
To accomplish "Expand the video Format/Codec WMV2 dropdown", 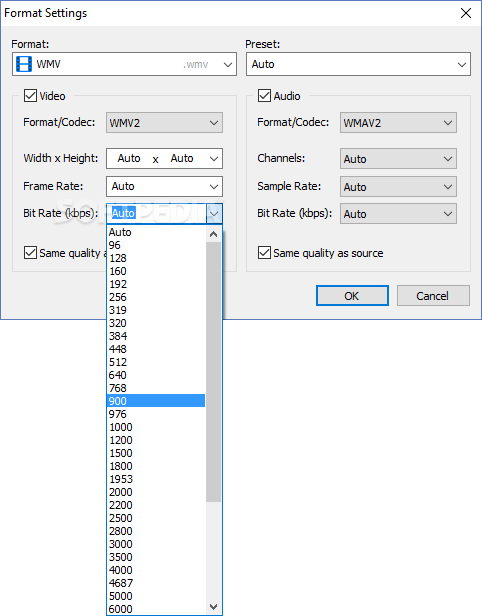I will (x=164, y=123).
